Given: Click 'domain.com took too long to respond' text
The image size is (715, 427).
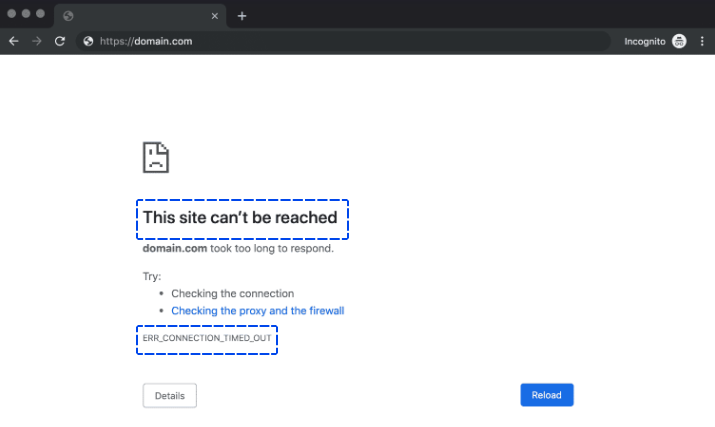Looking at the screenshot, I should (x=238, y=248).
